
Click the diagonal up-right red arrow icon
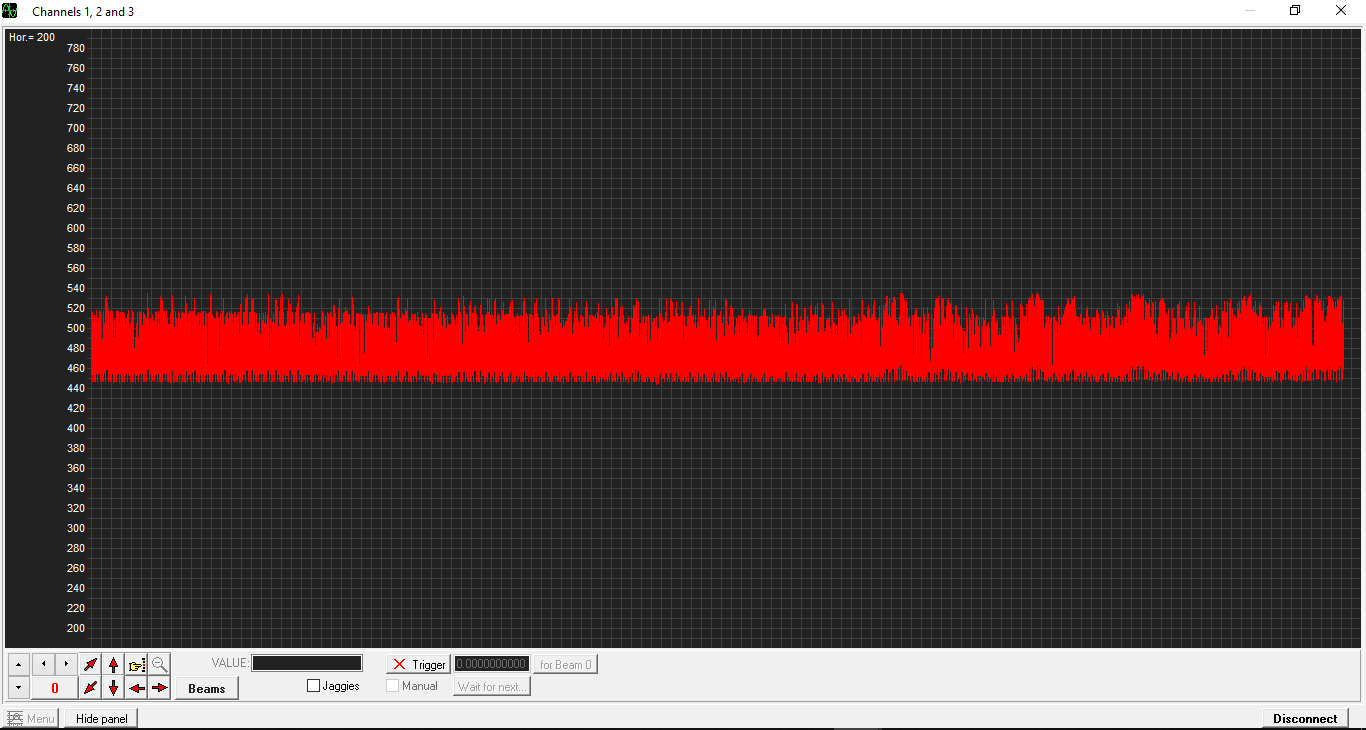point(90,664)
